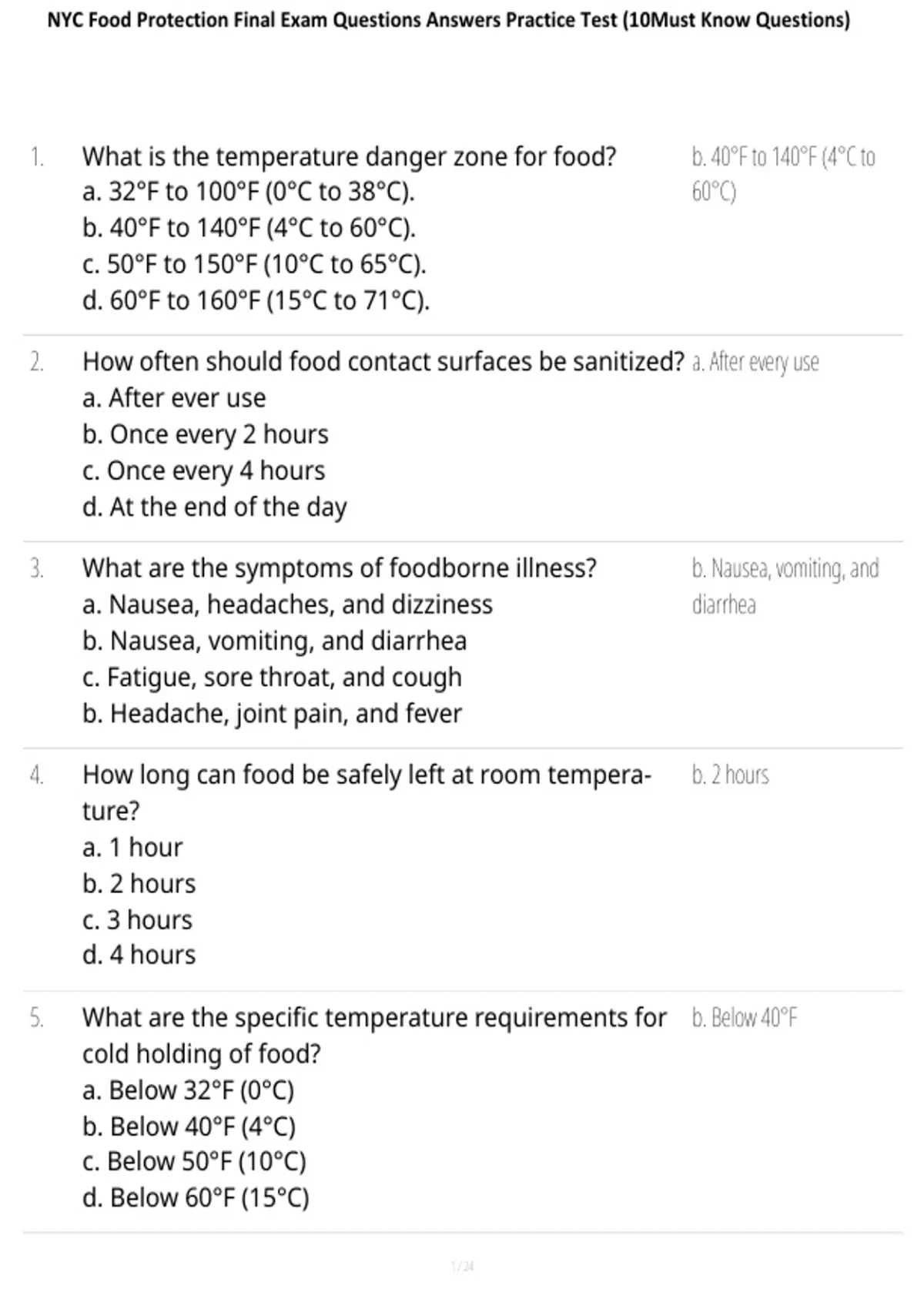This screenshot has height=1309, width=924.
Task: Select option a. 32°F to 100°F
Action: tap(248, 192)
